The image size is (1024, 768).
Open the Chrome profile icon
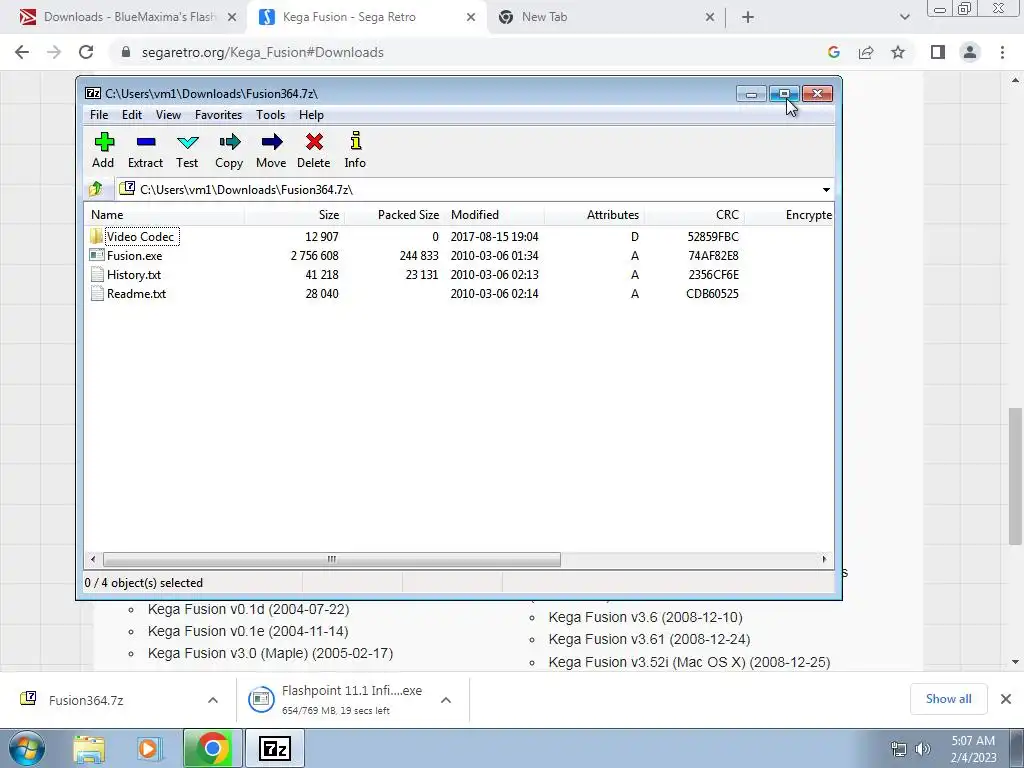click(x=970, y=52)
